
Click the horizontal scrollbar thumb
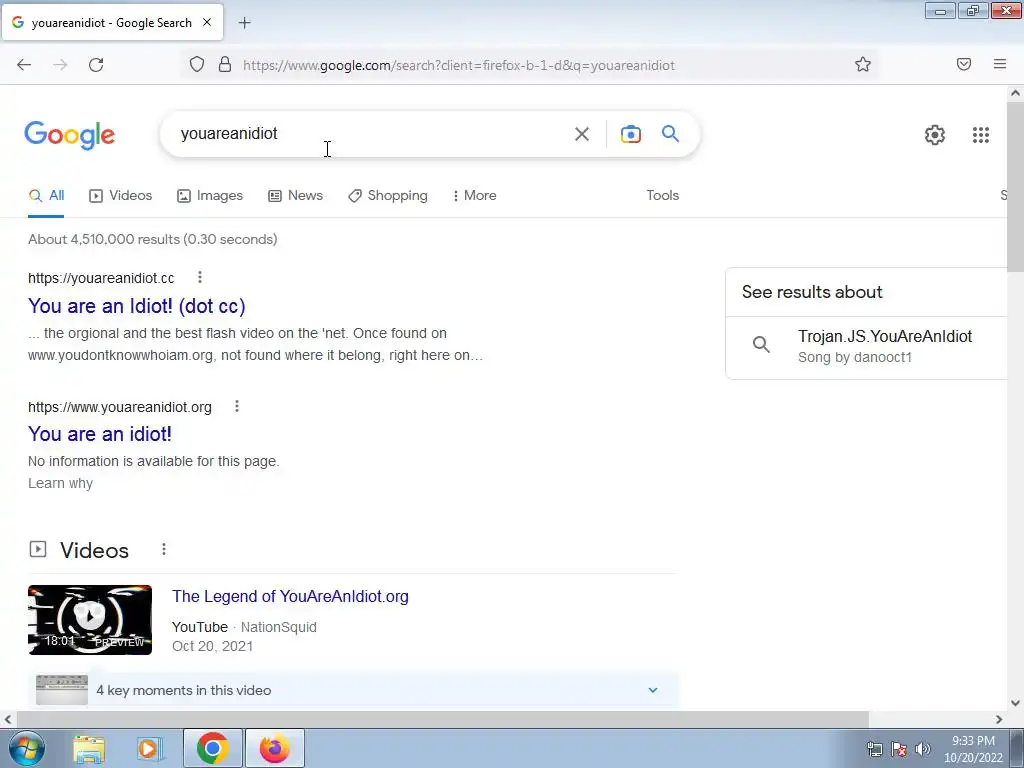point(441,719)
